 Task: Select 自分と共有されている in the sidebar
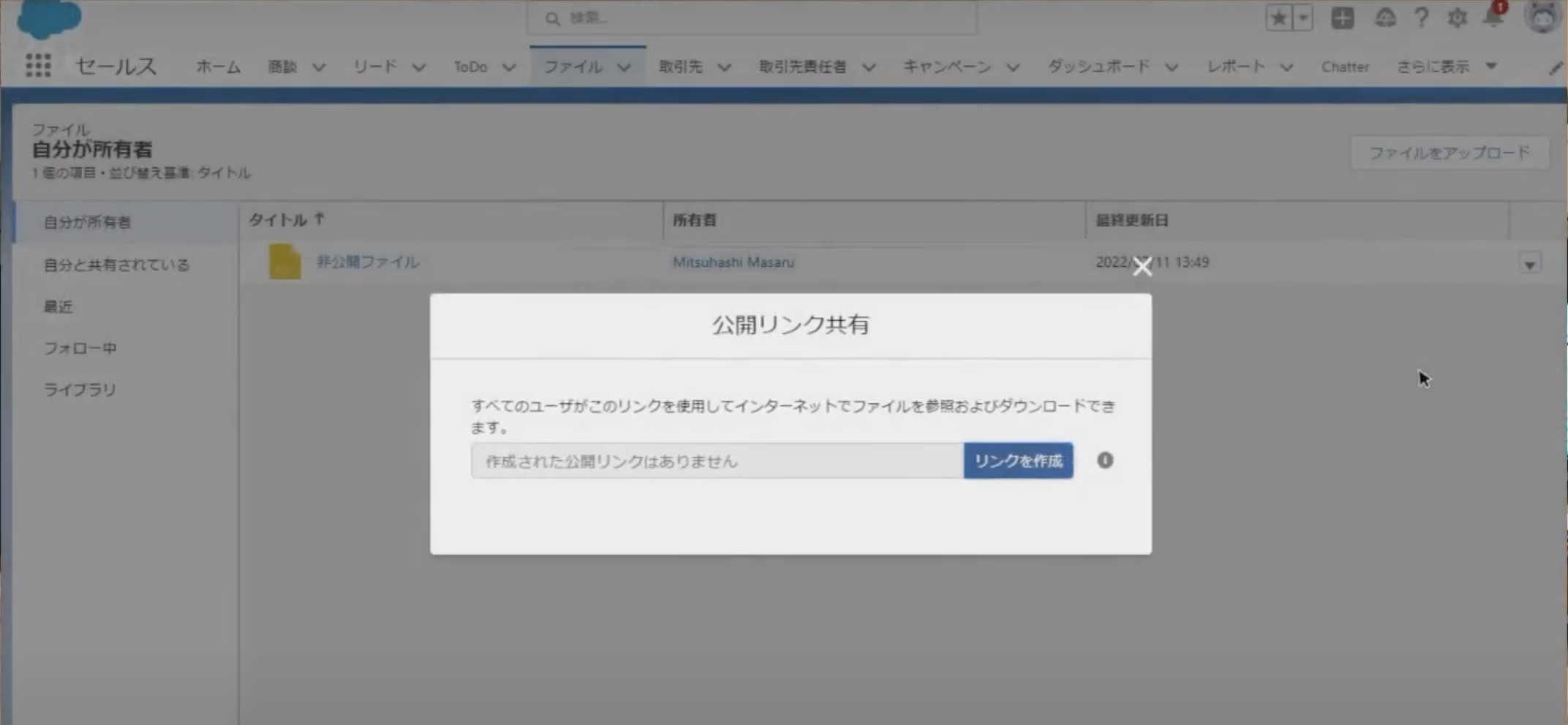[x=116, y=265]
